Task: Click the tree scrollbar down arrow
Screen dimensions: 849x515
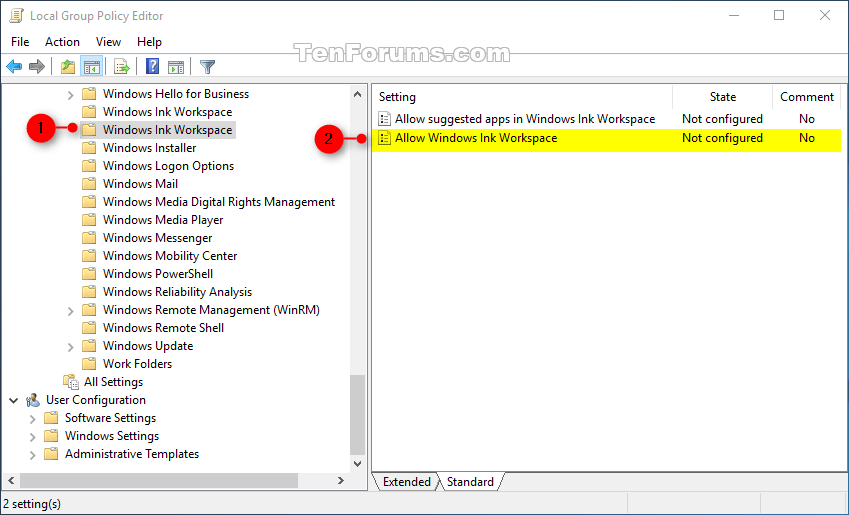Action: click(357, 464)
